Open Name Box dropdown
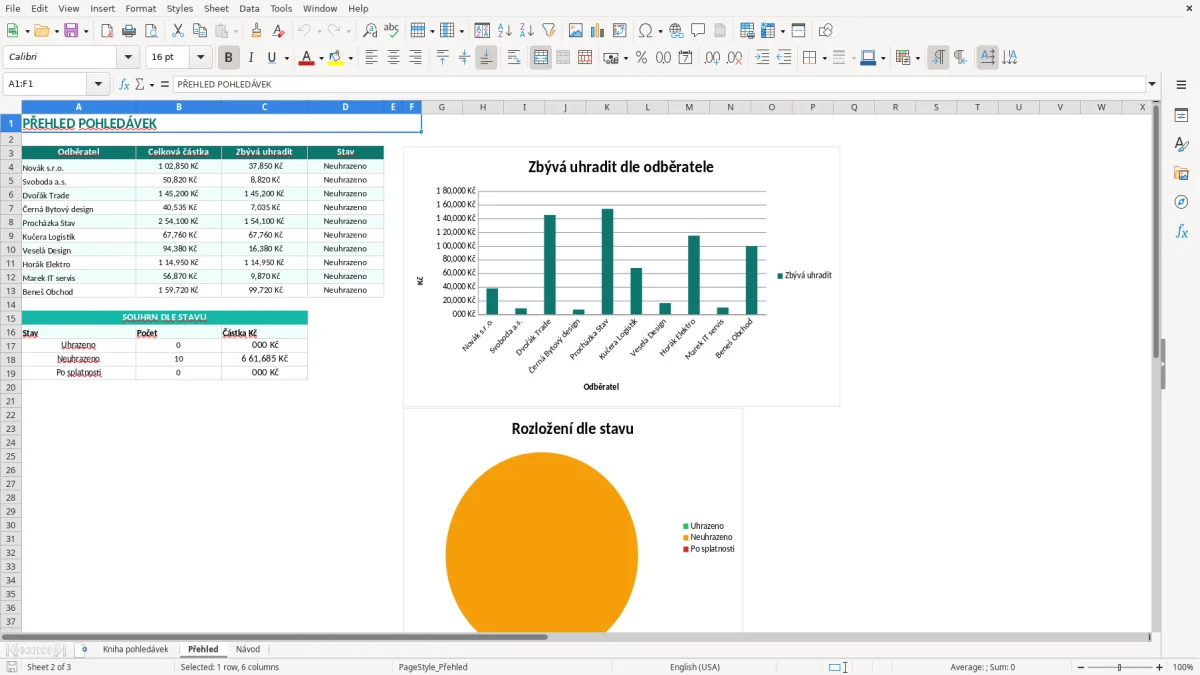The height and width of the screenshot is (675, 1200). tap(98, 84)
